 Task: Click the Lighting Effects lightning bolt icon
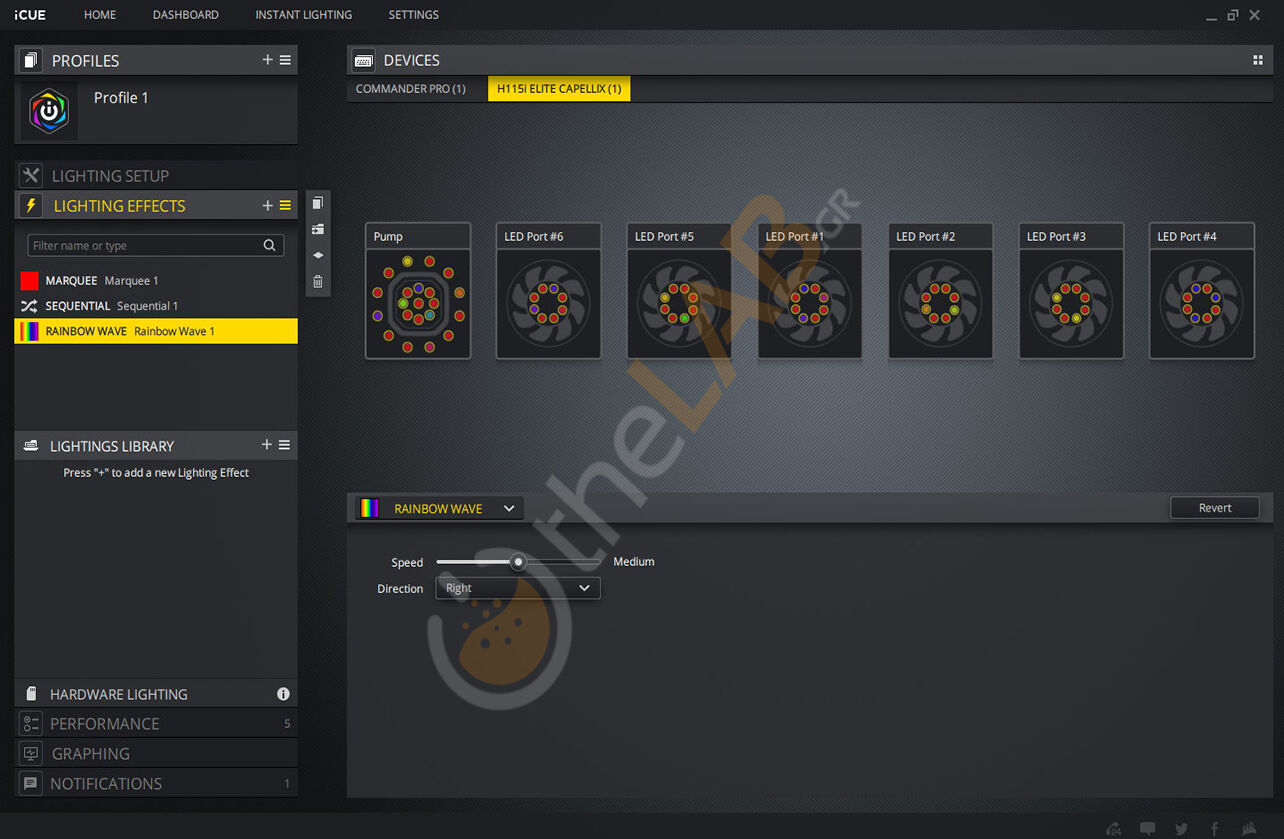tap(31, 205)
